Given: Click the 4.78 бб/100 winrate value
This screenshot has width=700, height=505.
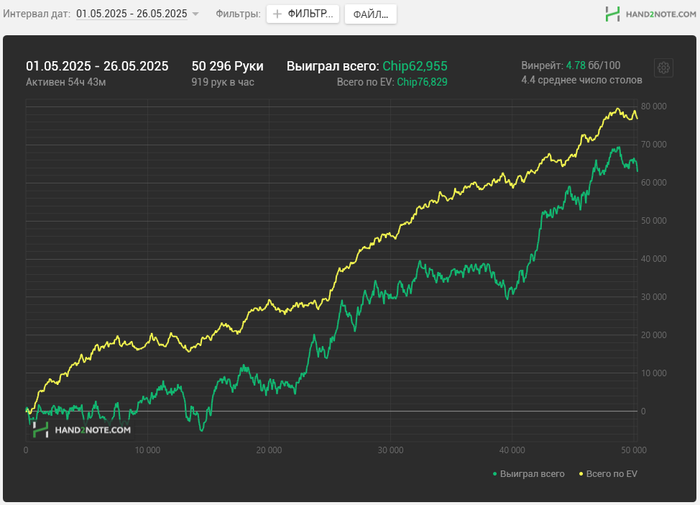Looking at the screenshot, I should pos(593,66).
